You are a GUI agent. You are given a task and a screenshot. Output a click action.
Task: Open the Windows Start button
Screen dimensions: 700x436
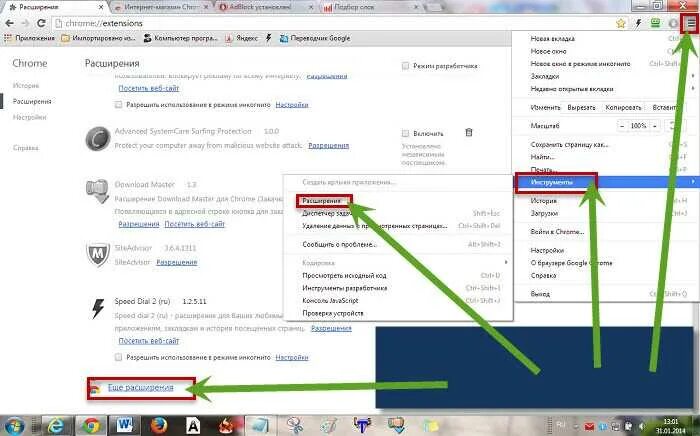[14, 425]
